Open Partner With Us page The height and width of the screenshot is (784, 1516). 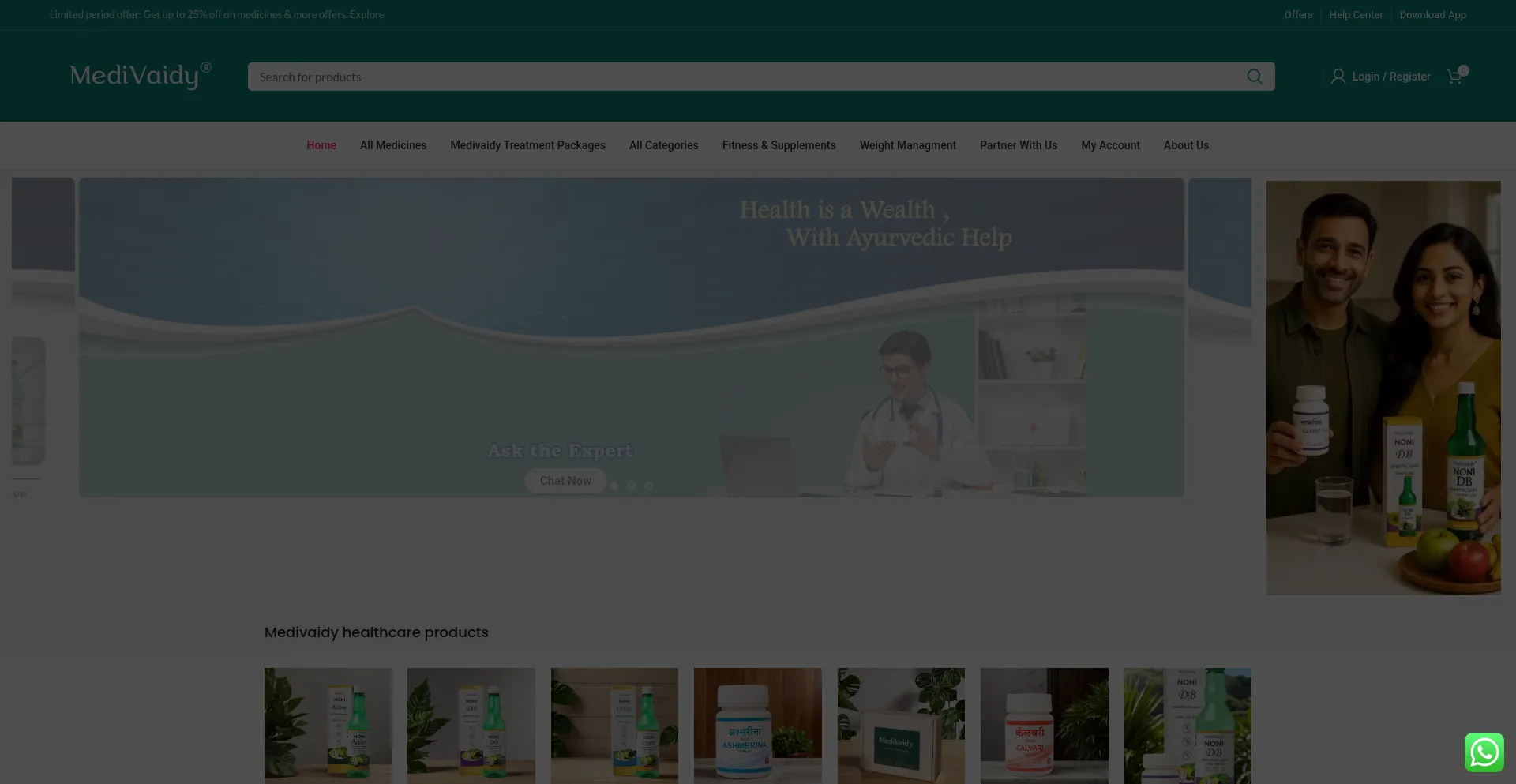click(1018, 145)
